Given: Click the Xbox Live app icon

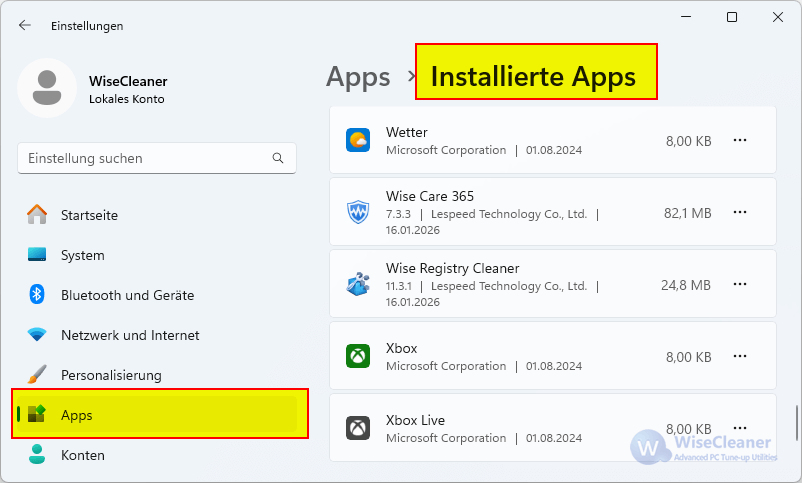Looking at the screenshot, I should pyautogui.click(x=358, y=428).
